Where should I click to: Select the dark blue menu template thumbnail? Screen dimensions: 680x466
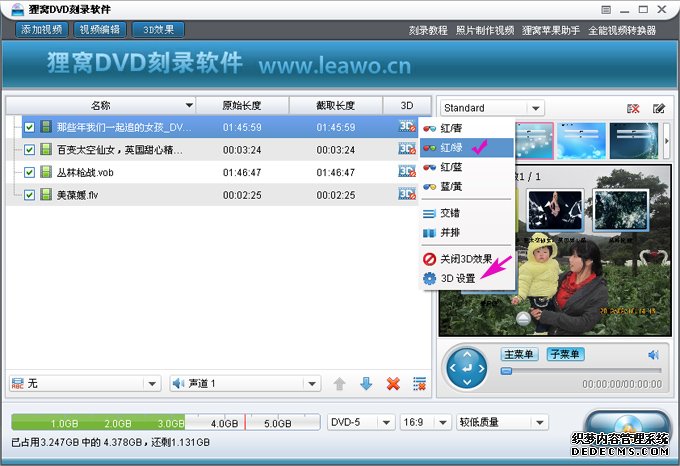coord(634,141)
